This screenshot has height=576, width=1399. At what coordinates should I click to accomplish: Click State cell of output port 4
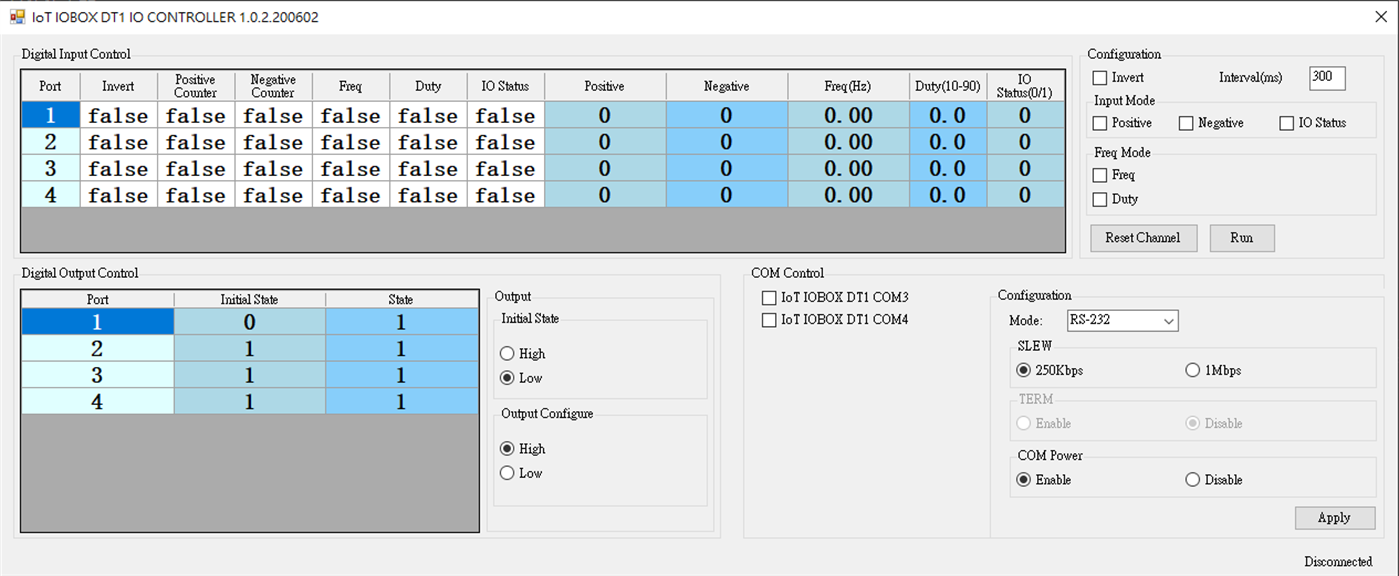401,402
